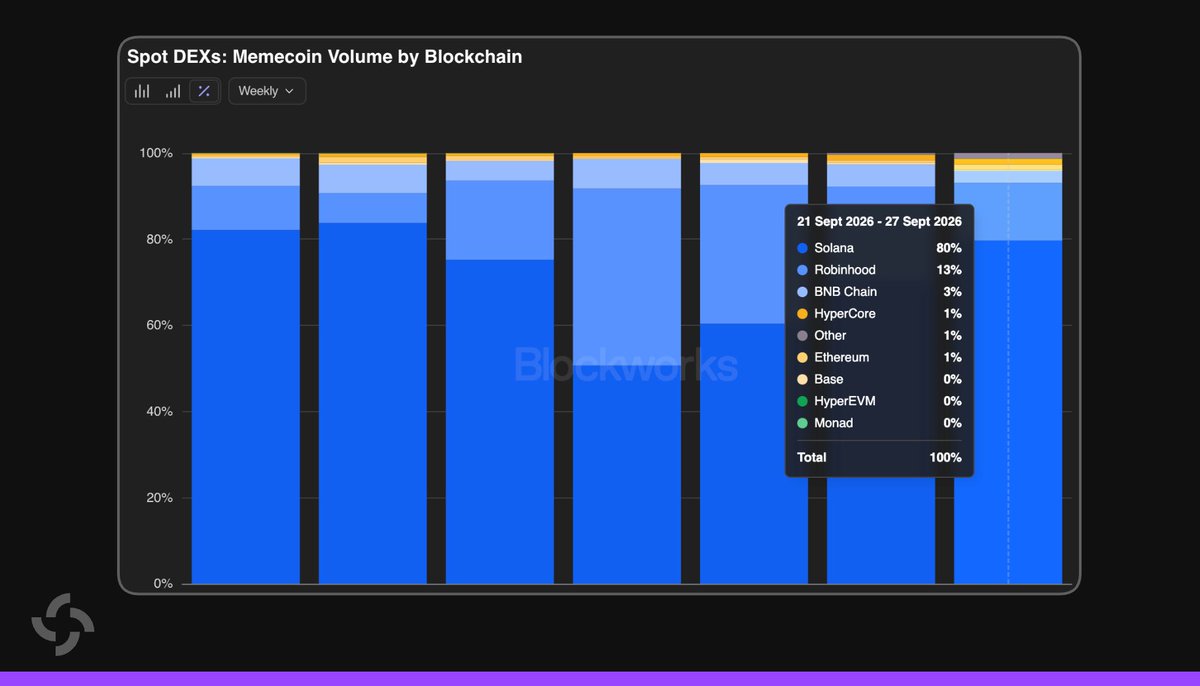Click the Solana label in tooltip
This screenshot has width=1200, height=686.
[834, 248]
